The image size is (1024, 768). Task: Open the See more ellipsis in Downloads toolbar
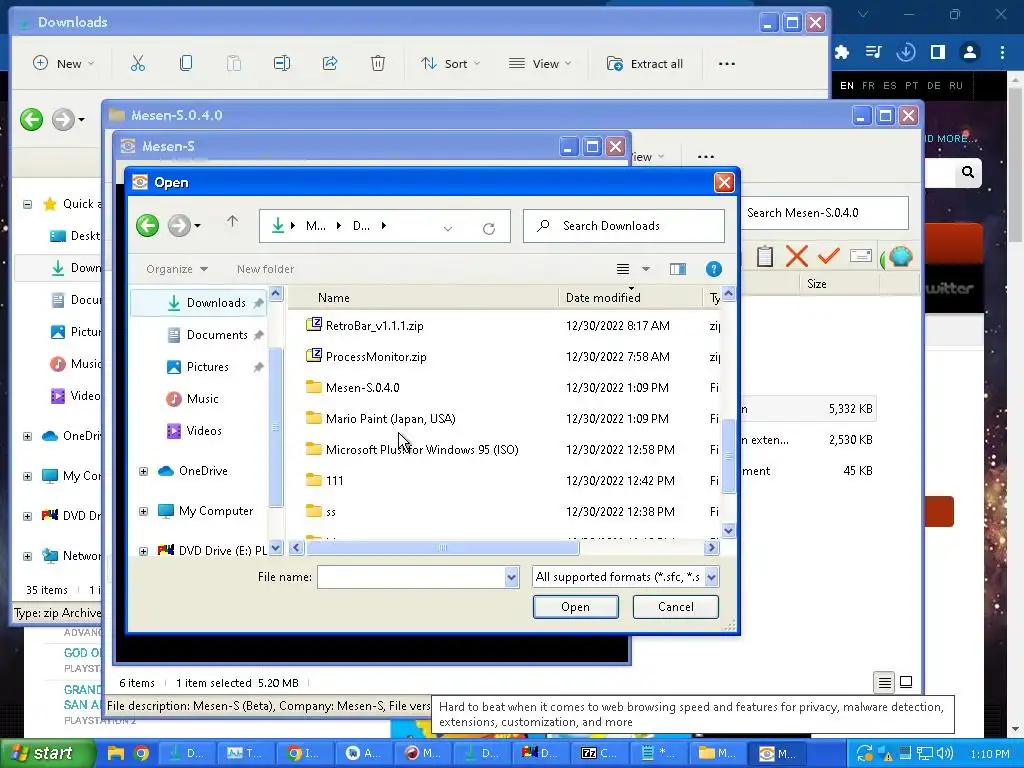coord(727,64)
